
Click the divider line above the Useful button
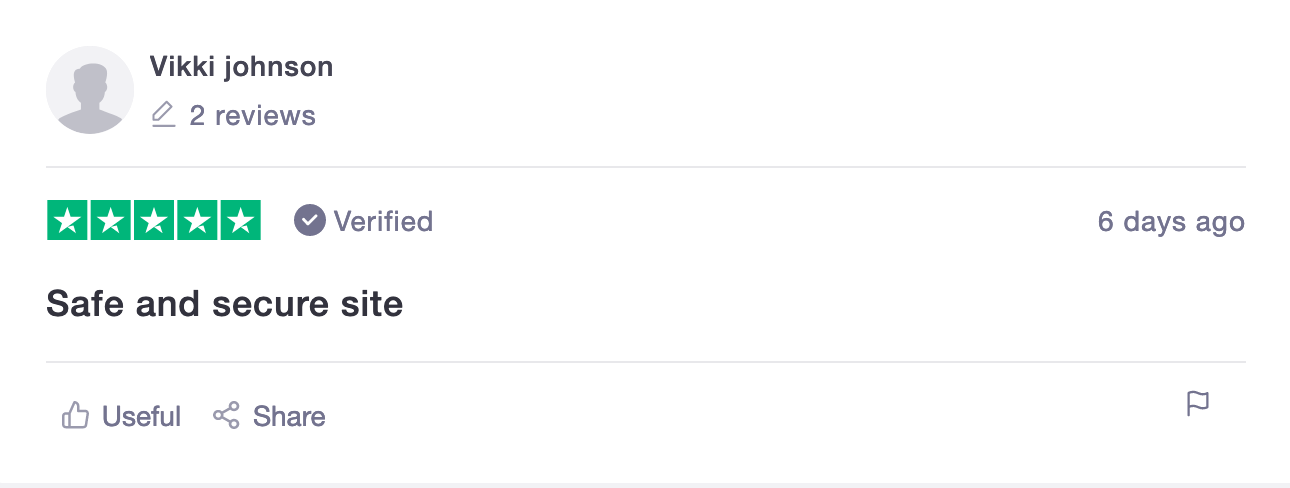pyautogui.click(x=646, y=362)
